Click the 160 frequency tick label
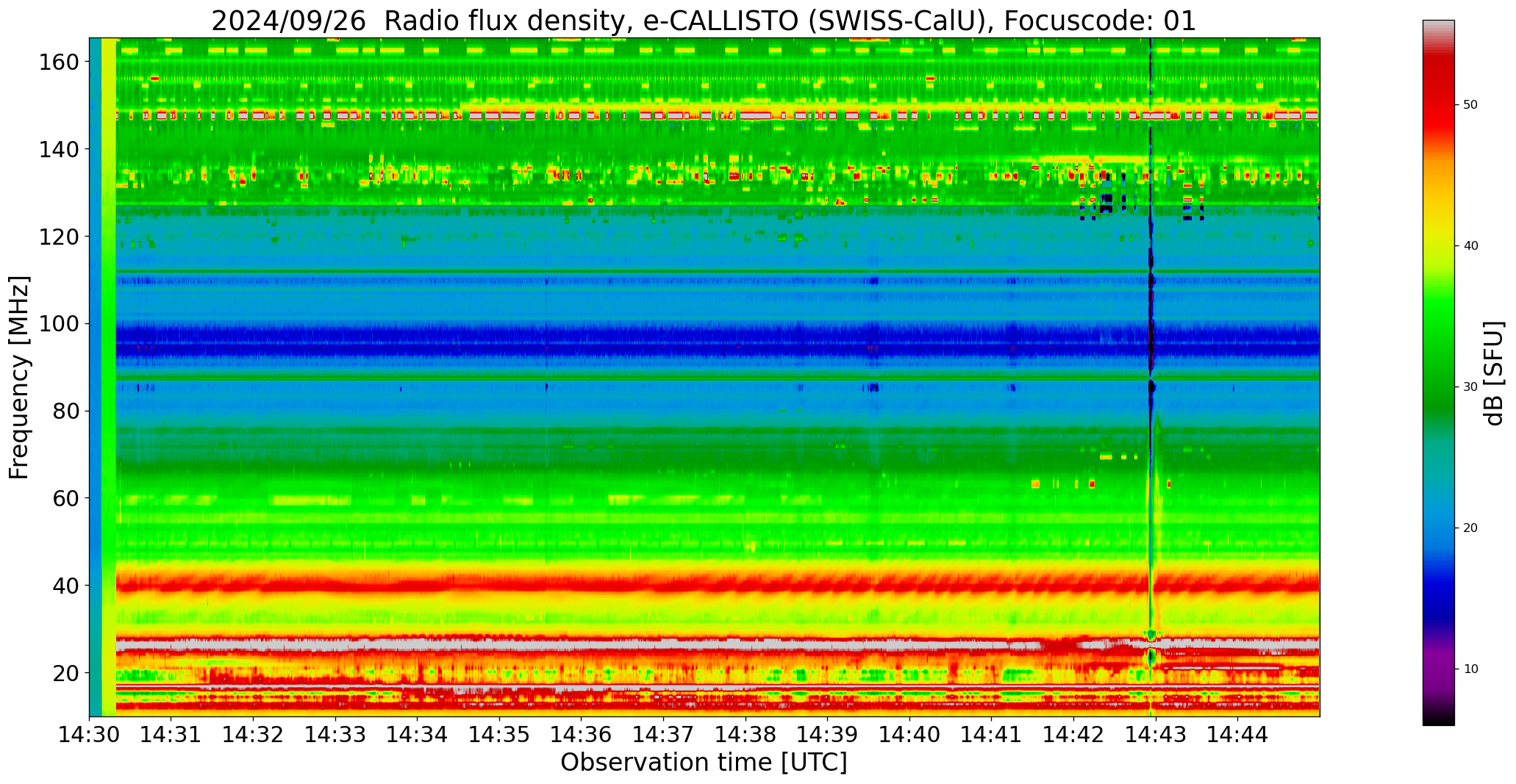 click(x=58, y=62)
